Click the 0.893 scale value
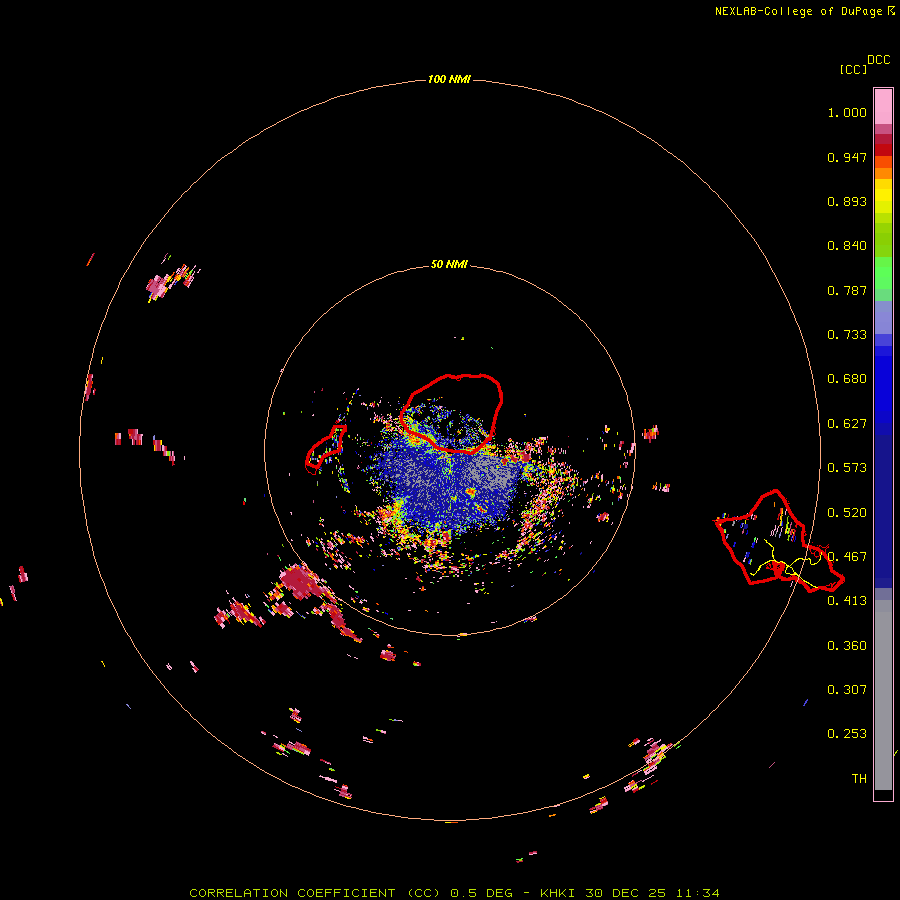900x900 pixels. tap(847, 201)
